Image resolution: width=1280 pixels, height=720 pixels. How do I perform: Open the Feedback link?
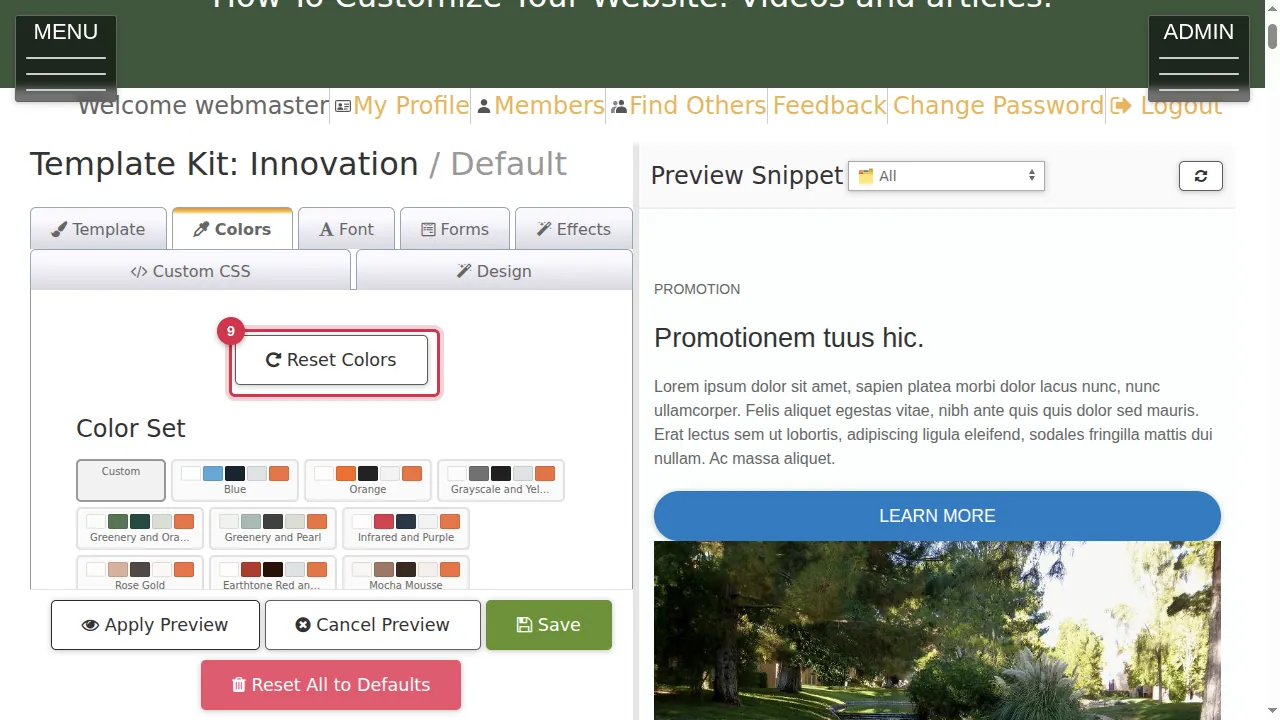[x=830, y=106]
